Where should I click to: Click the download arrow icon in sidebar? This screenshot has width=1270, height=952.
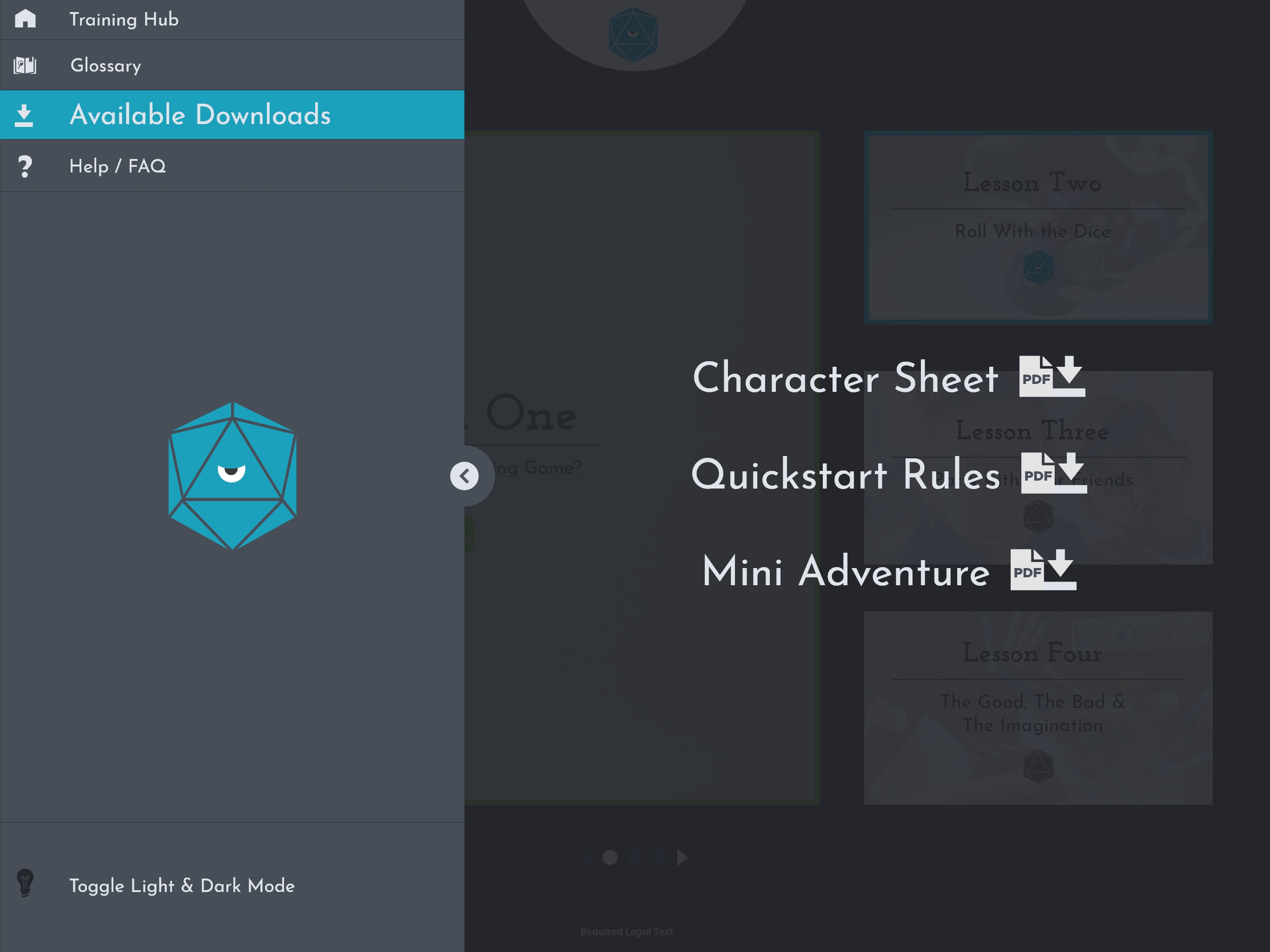(24, 115)
